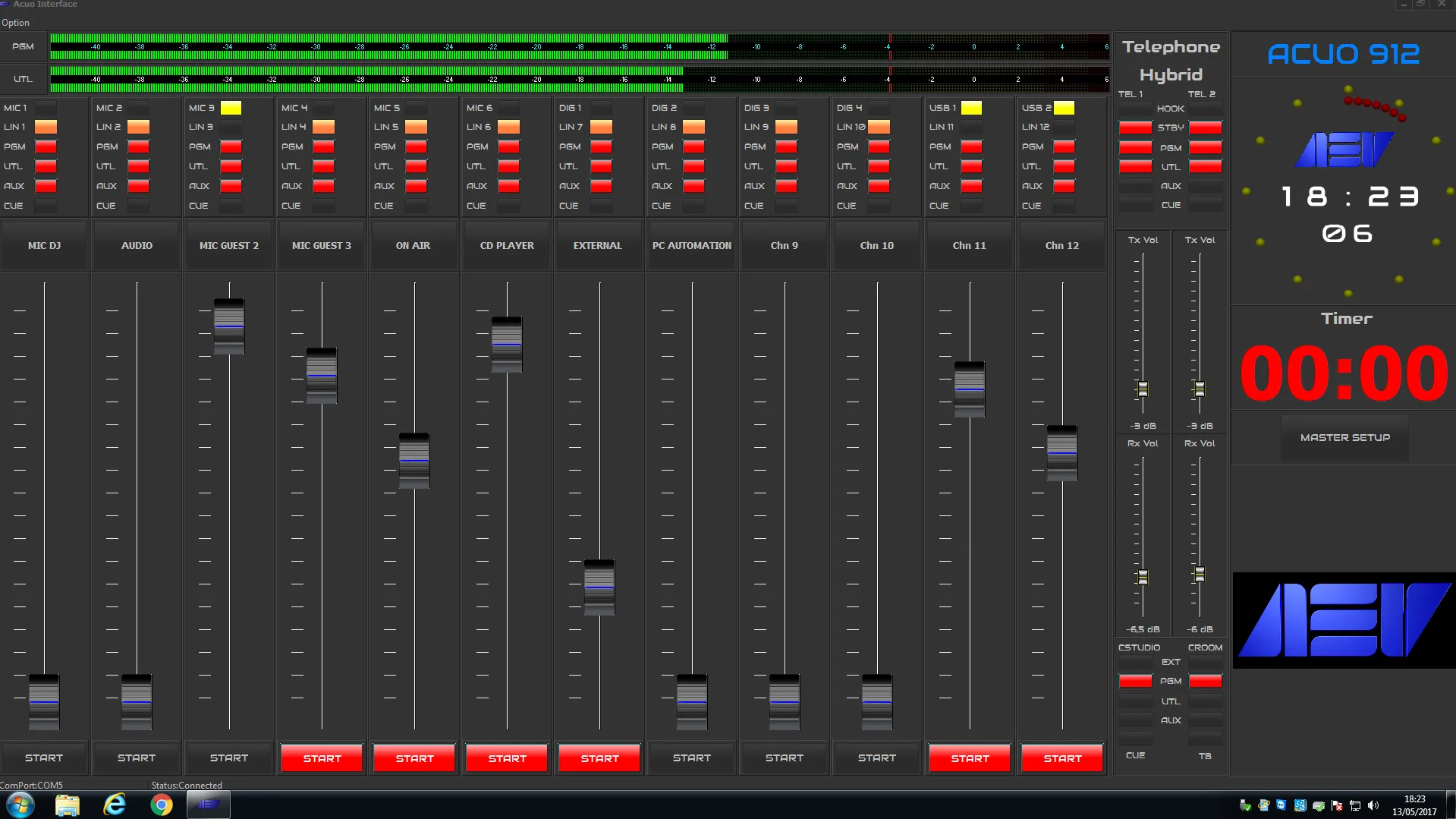Viewport: 1456px width, 819px height.
Task: Select the PC AUTOMATION channel name label
Action: (692, 245)
